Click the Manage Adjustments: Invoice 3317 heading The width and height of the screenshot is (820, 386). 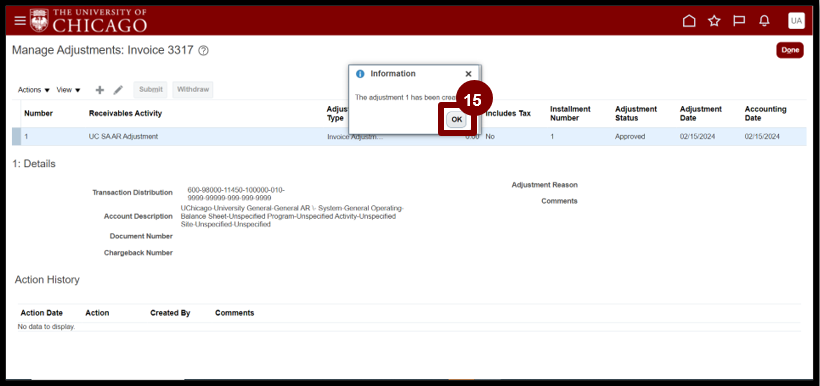coord(103,50)
